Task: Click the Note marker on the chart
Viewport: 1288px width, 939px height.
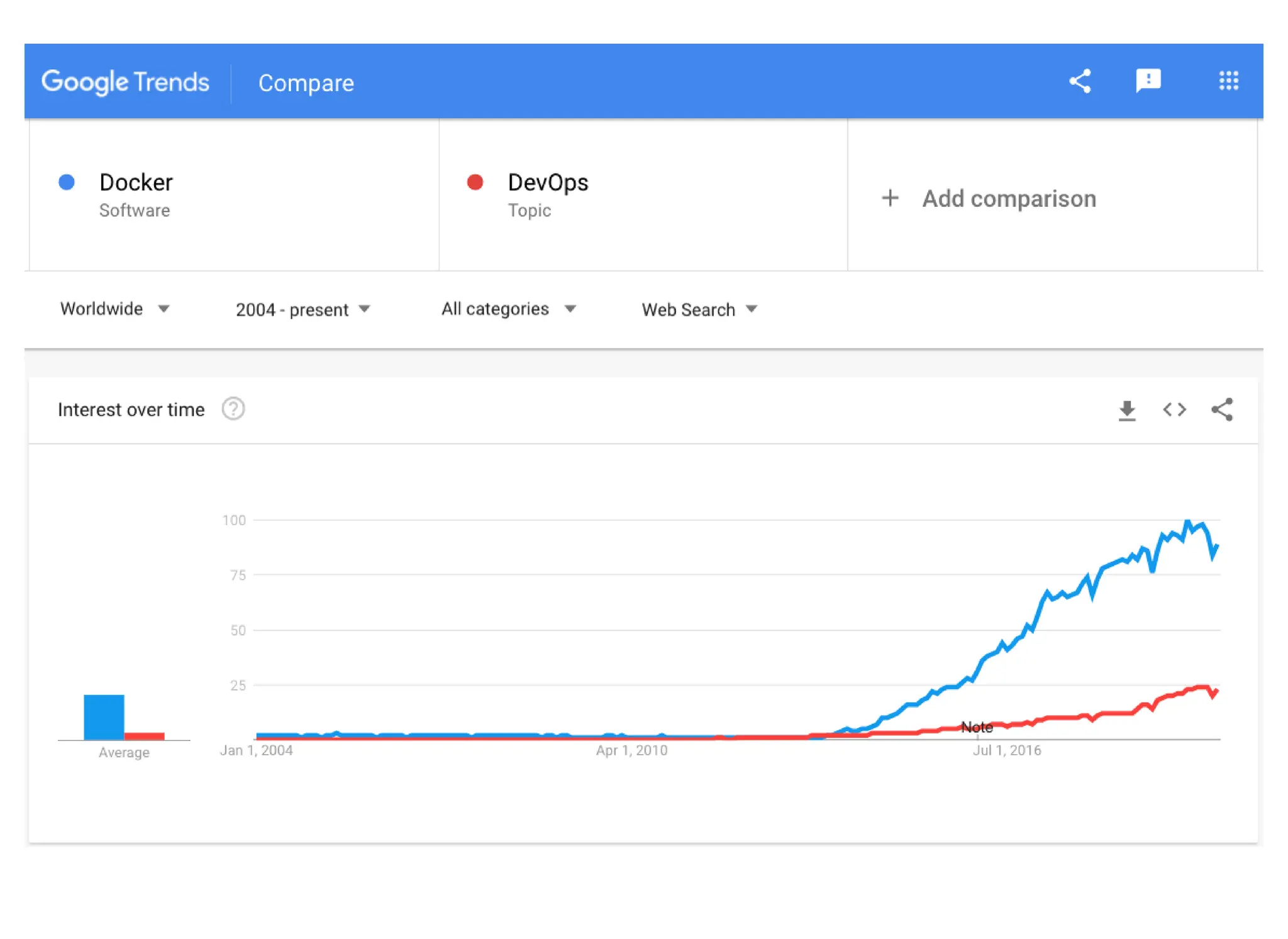Action: pos(977,728)
